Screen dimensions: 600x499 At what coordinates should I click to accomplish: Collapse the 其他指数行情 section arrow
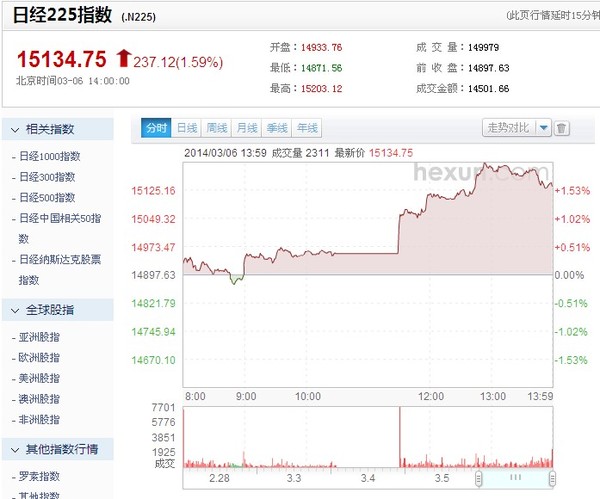[11, 449]
